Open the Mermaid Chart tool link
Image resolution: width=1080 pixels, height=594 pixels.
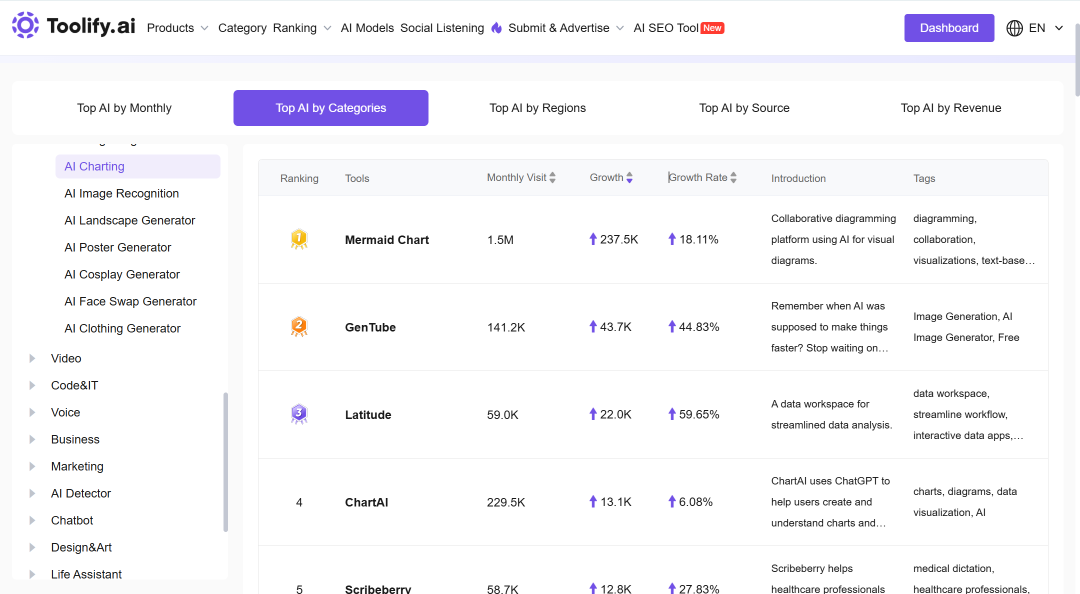click(386, 240)
